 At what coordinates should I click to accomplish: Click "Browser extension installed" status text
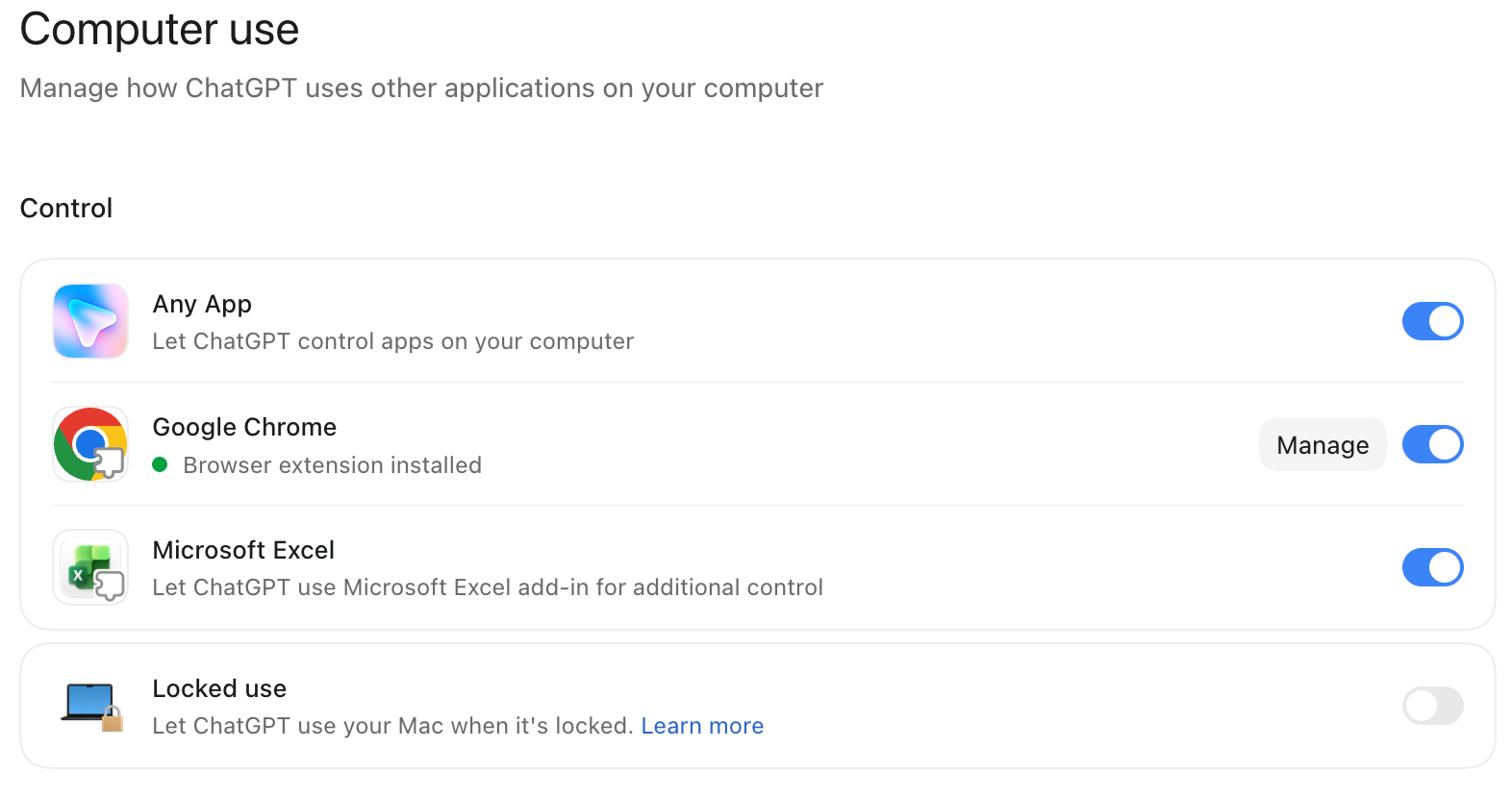(x=332, y=465)
